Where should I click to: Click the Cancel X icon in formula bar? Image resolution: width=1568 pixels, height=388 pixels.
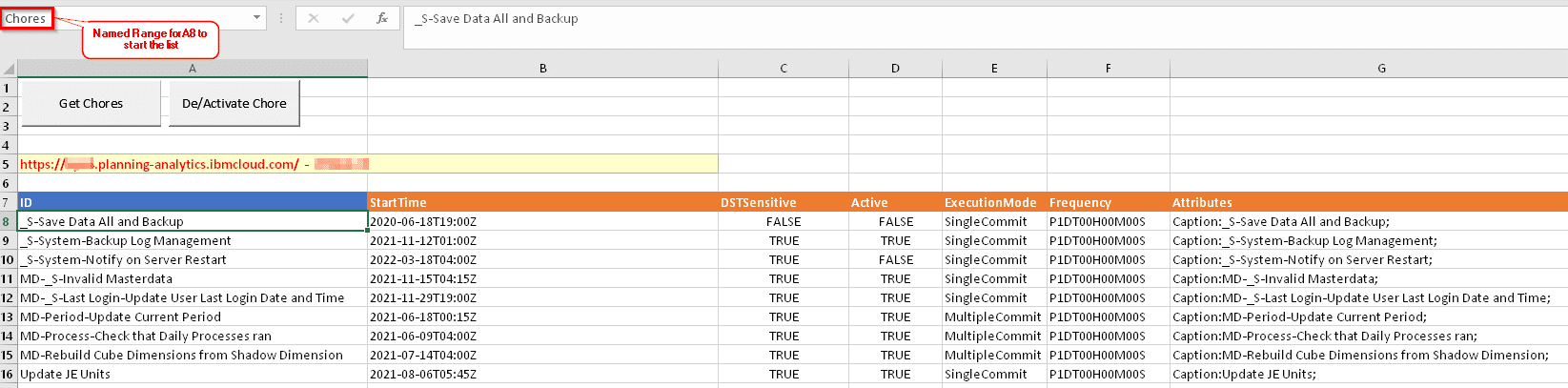(x=314, y=18)
